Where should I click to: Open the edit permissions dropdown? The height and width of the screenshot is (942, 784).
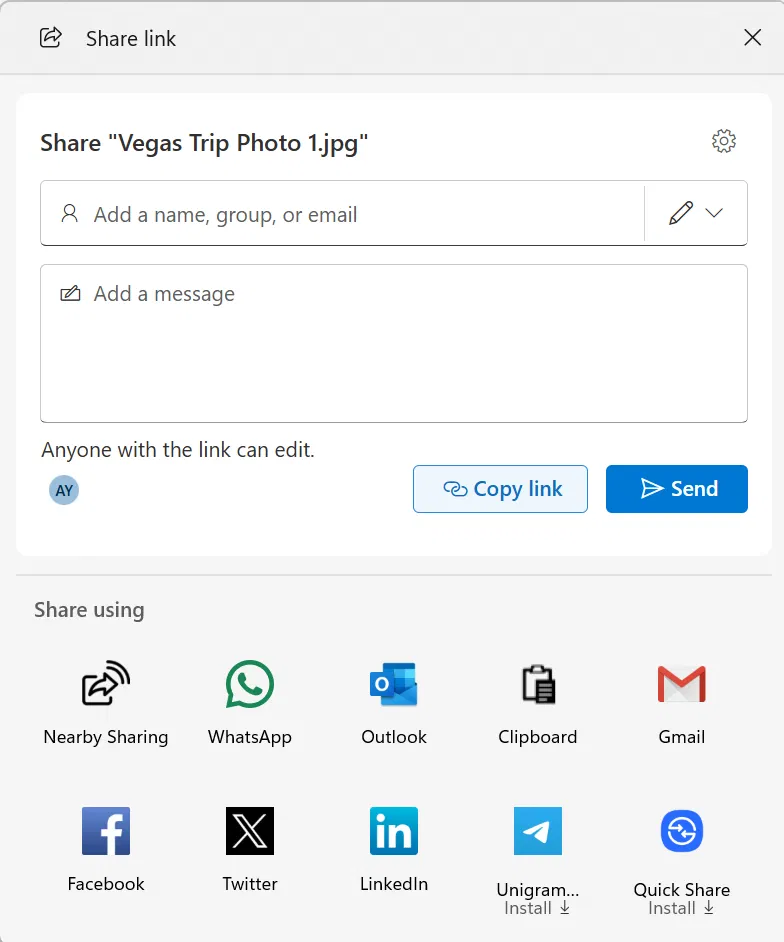pyautogui.click(x=714, y=213)
